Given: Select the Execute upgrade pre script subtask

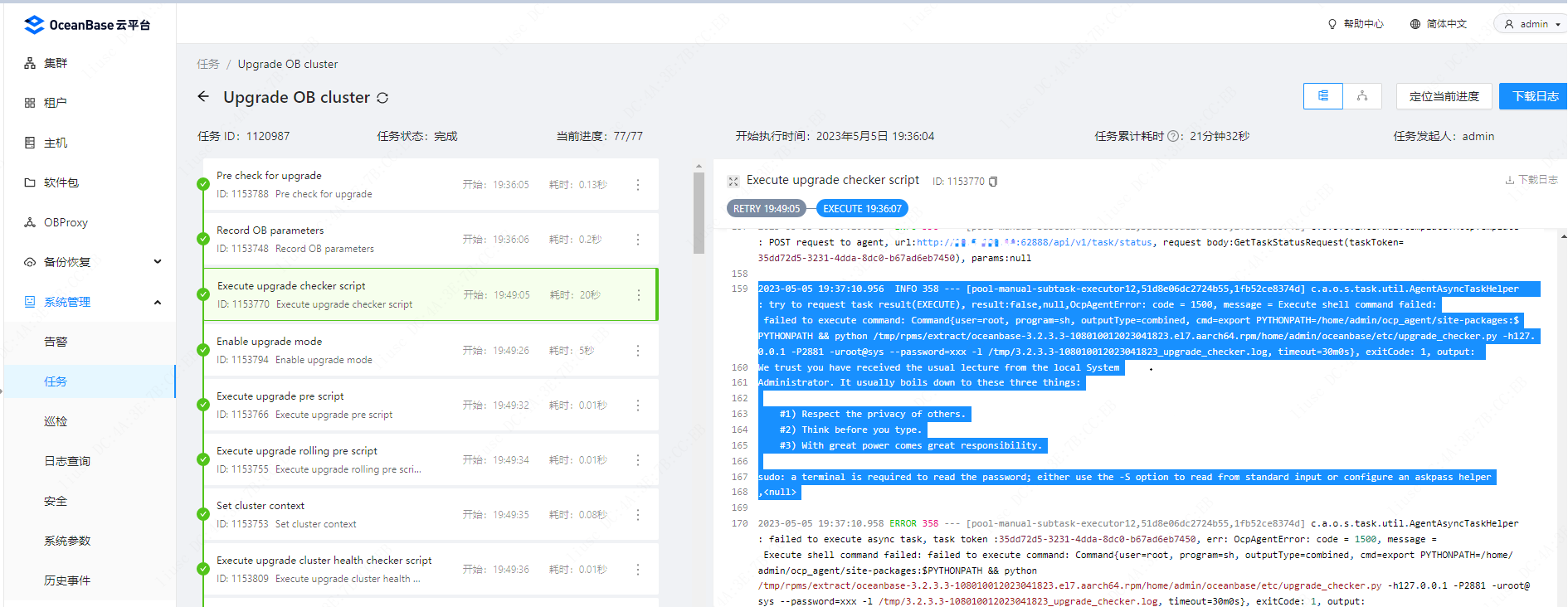Looking at the screenshot, I should pos(431,405).
